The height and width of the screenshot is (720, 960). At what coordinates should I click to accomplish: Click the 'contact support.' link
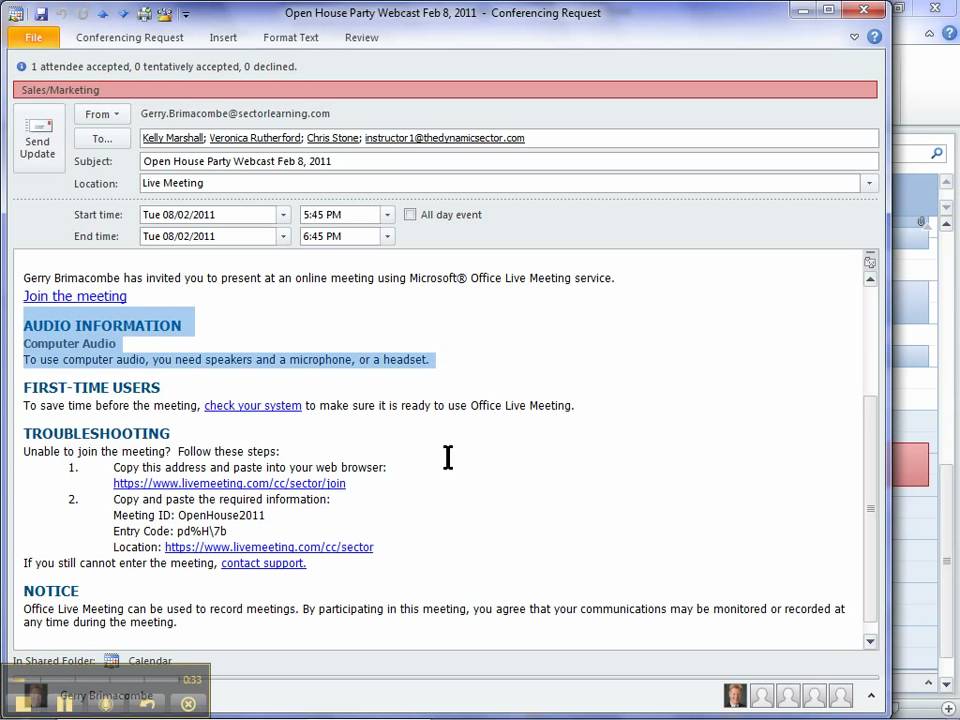[263, 563]
